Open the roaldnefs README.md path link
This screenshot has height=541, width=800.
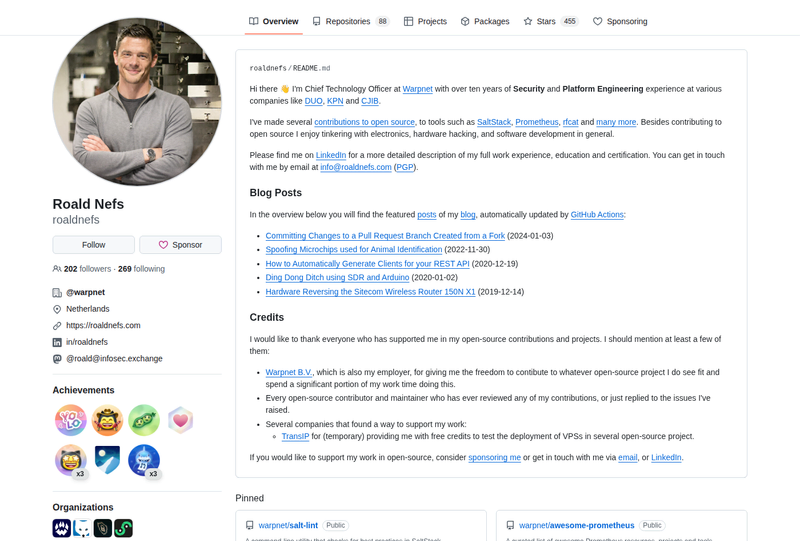click(289, 68)
